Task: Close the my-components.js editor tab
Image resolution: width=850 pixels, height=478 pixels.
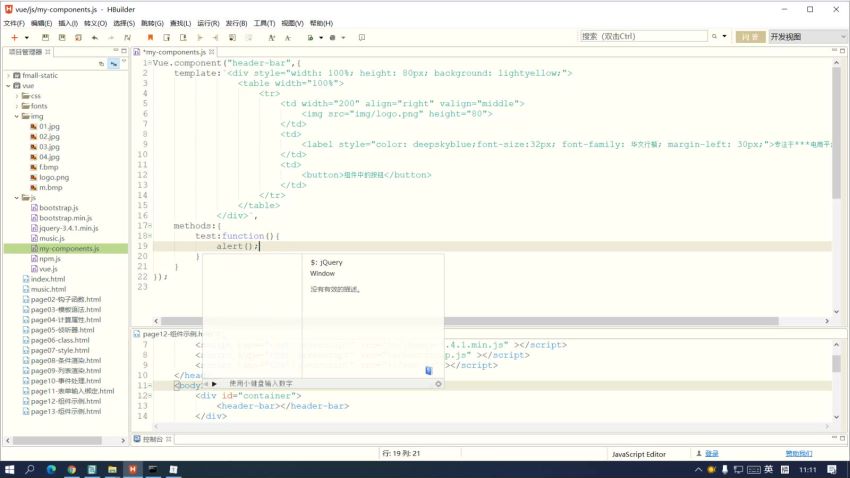Action: coord(211,52)
